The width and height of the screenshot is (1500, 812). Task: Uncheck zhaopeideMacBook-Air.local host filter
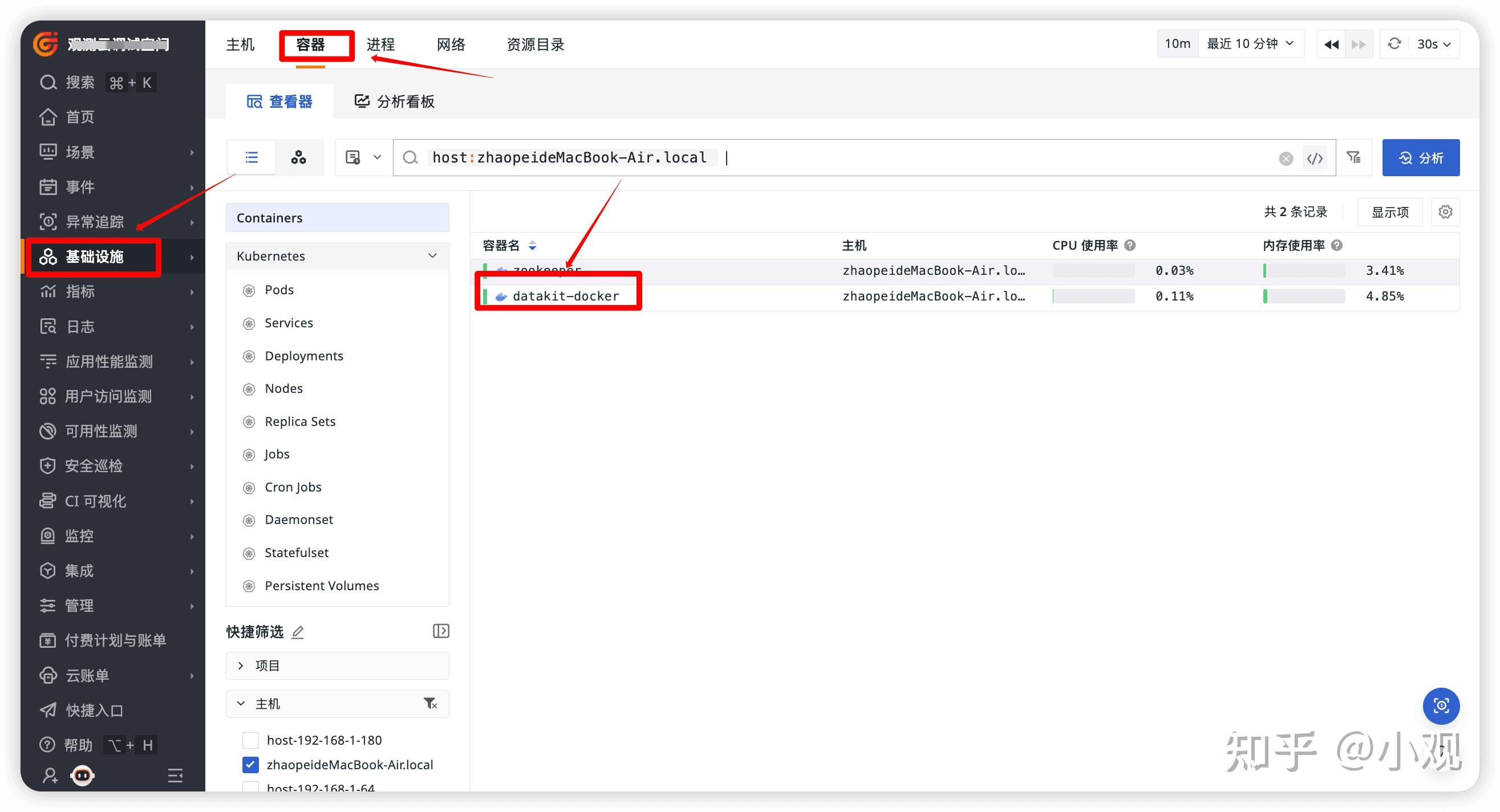click(x=250, y=764)
